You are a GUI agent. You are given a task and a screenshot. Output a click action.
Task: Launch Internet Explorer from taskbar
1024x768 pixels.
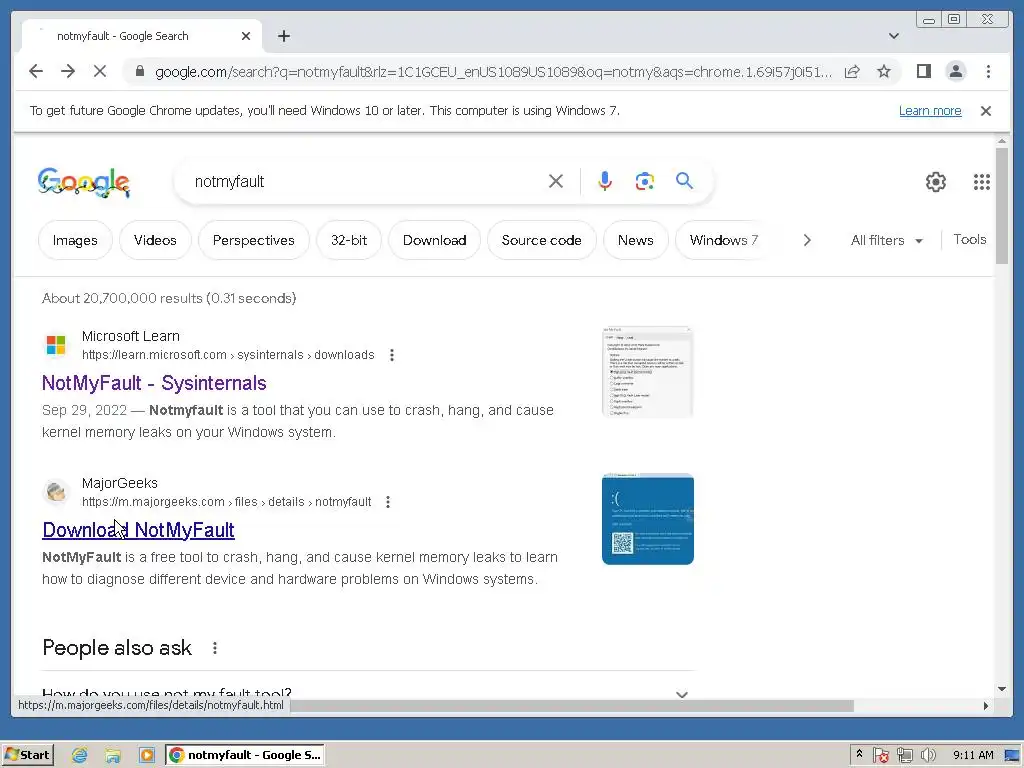click(80, 755)
